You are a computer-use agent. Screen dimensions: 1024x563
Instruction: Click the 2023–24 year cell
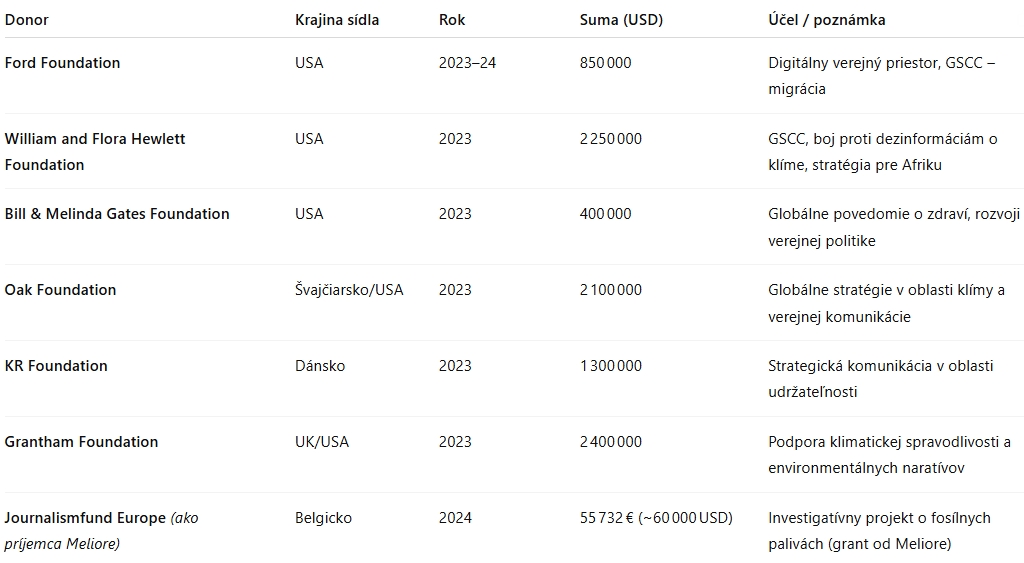pos(468,63)
